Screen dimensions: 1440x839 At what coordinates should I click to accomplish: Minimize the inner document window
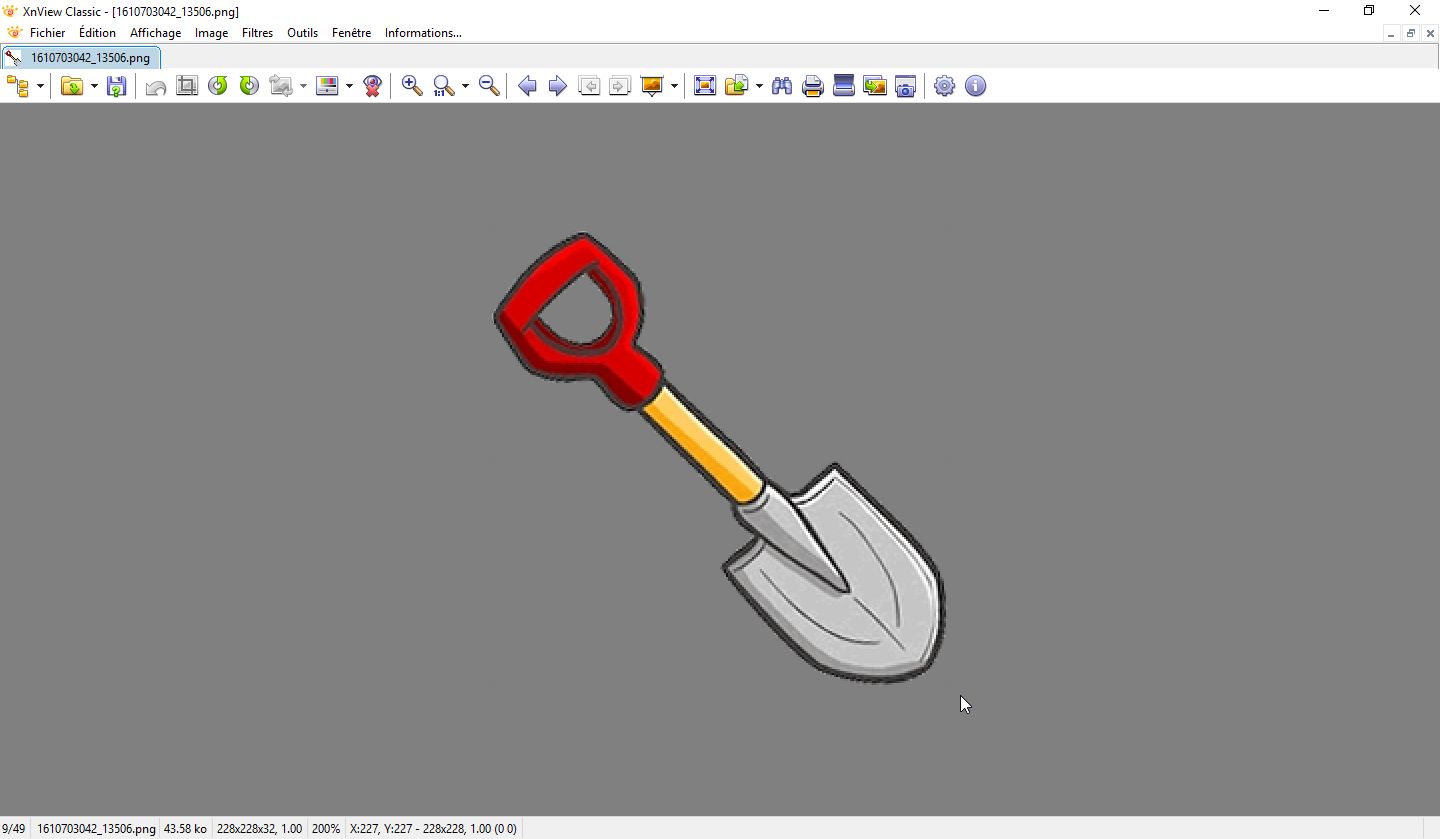coord(1392,33)
